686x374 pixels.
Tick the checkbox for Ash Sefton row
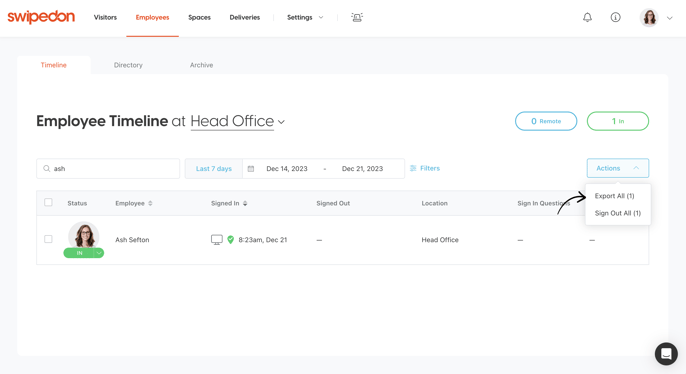[x=48, y=239]
